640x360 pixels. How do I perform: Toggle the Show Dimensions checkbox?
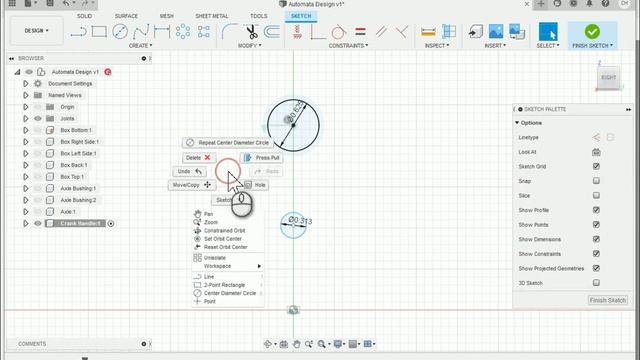click(596, 239)
